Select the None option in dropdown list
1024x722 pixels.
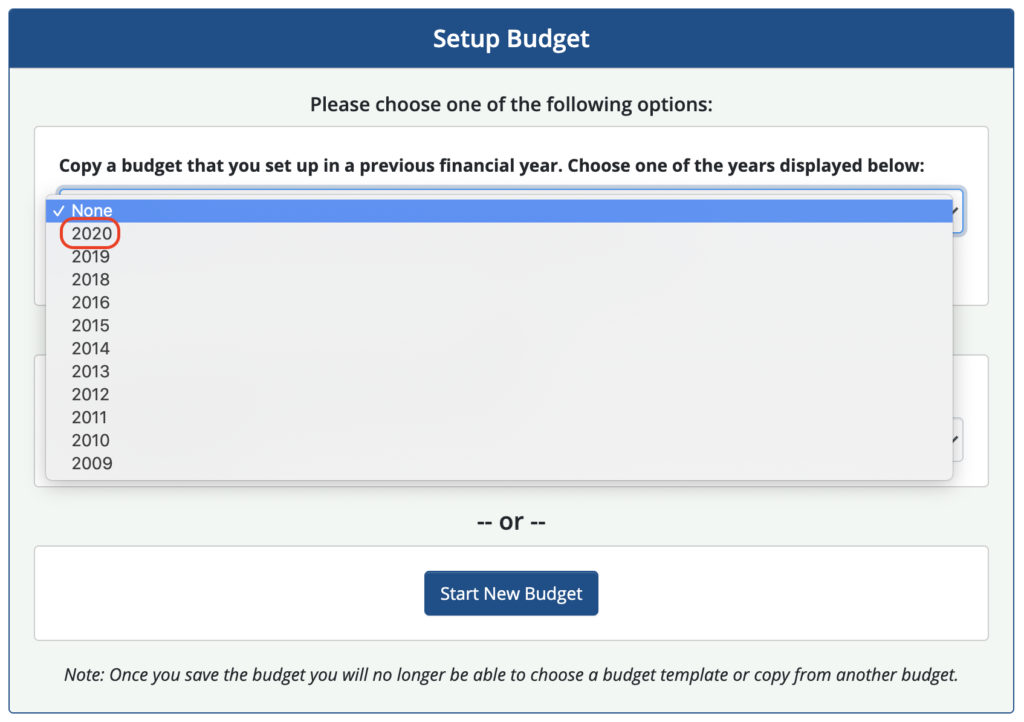pos(499,210)
